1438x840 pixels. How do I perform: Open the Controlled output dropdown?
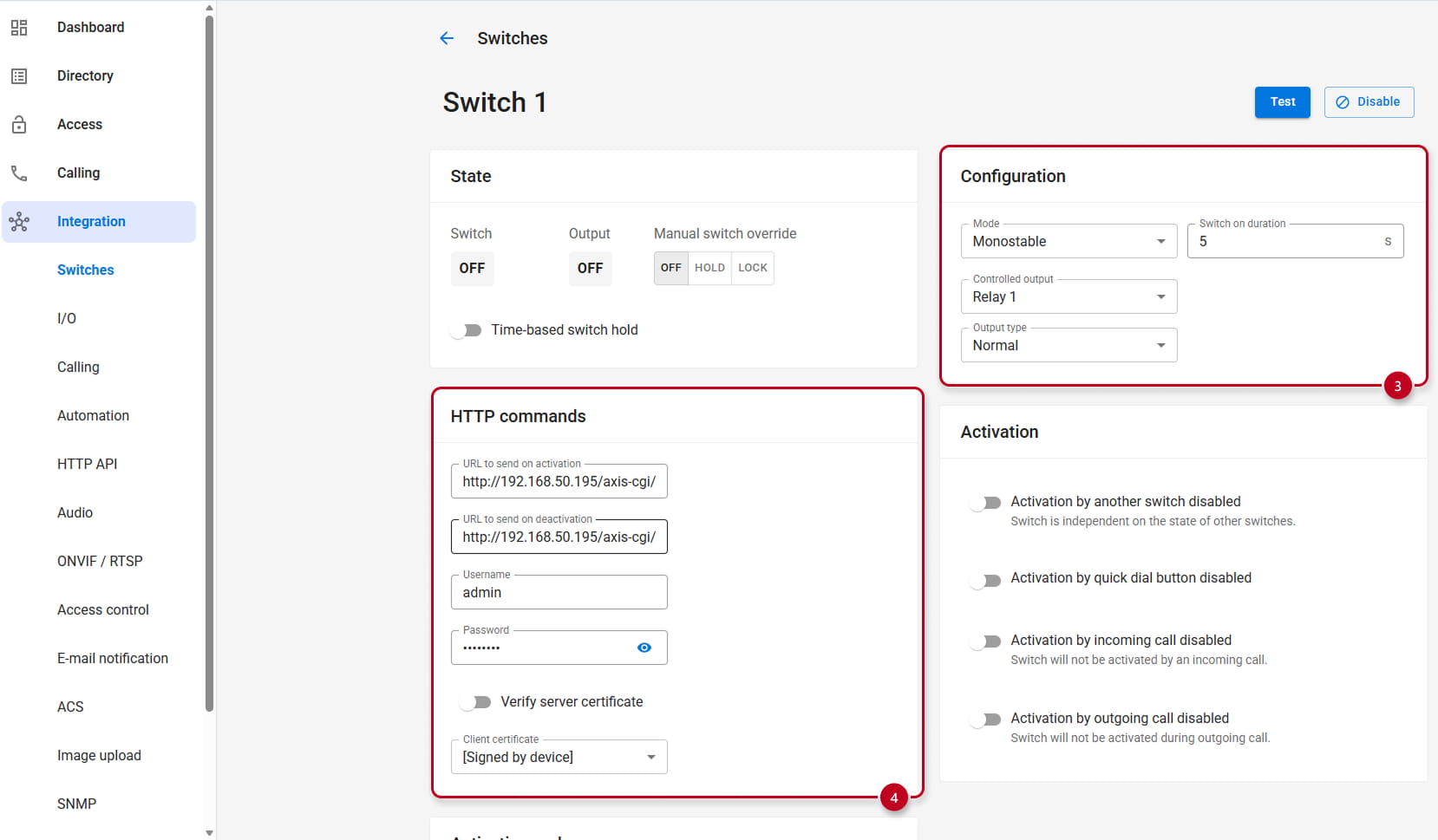point(1069,296)
